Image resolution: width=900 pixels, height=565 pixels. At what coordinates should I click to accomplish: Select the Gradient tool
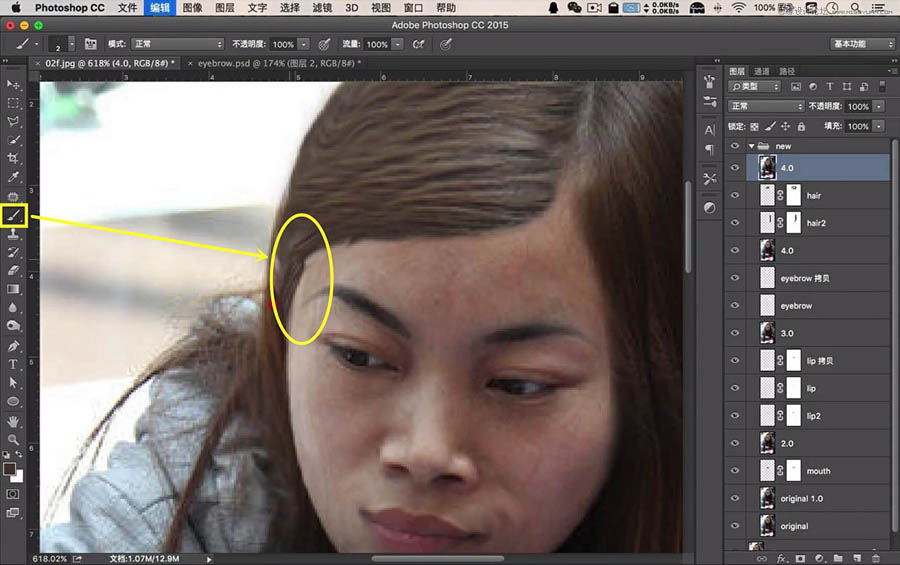[x=13, y=289]
